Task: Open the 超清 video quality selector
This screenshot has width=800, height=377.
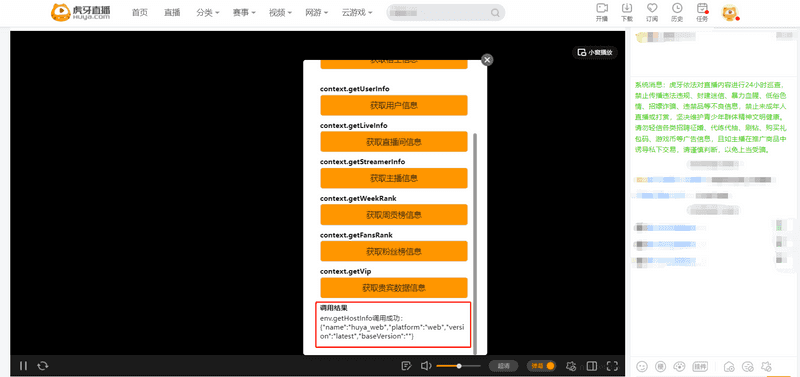Action: click(x=504, y=366)
